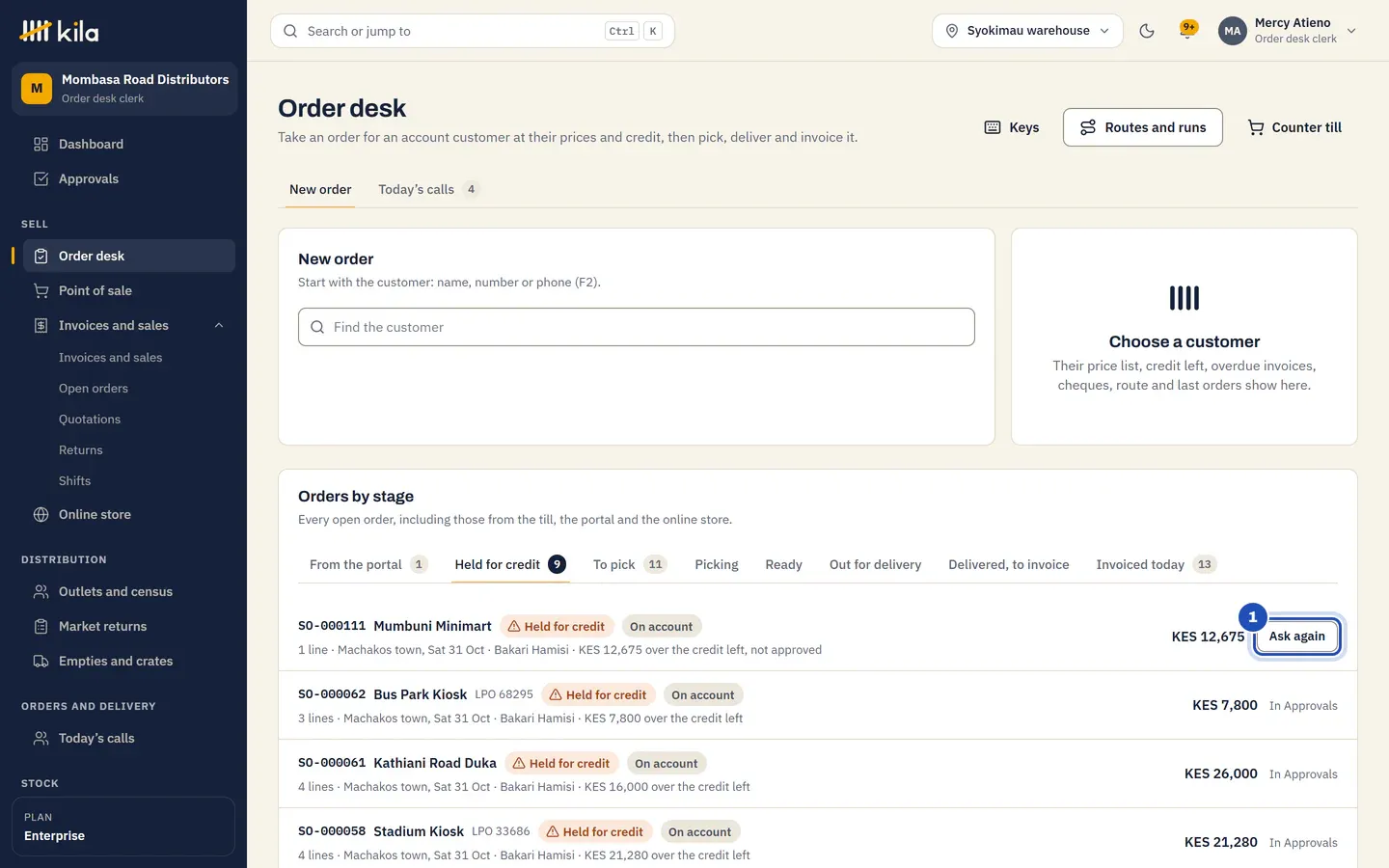Show From the portal stage
The height and width of the screenshot is (868, 1389).
(368, 564)
